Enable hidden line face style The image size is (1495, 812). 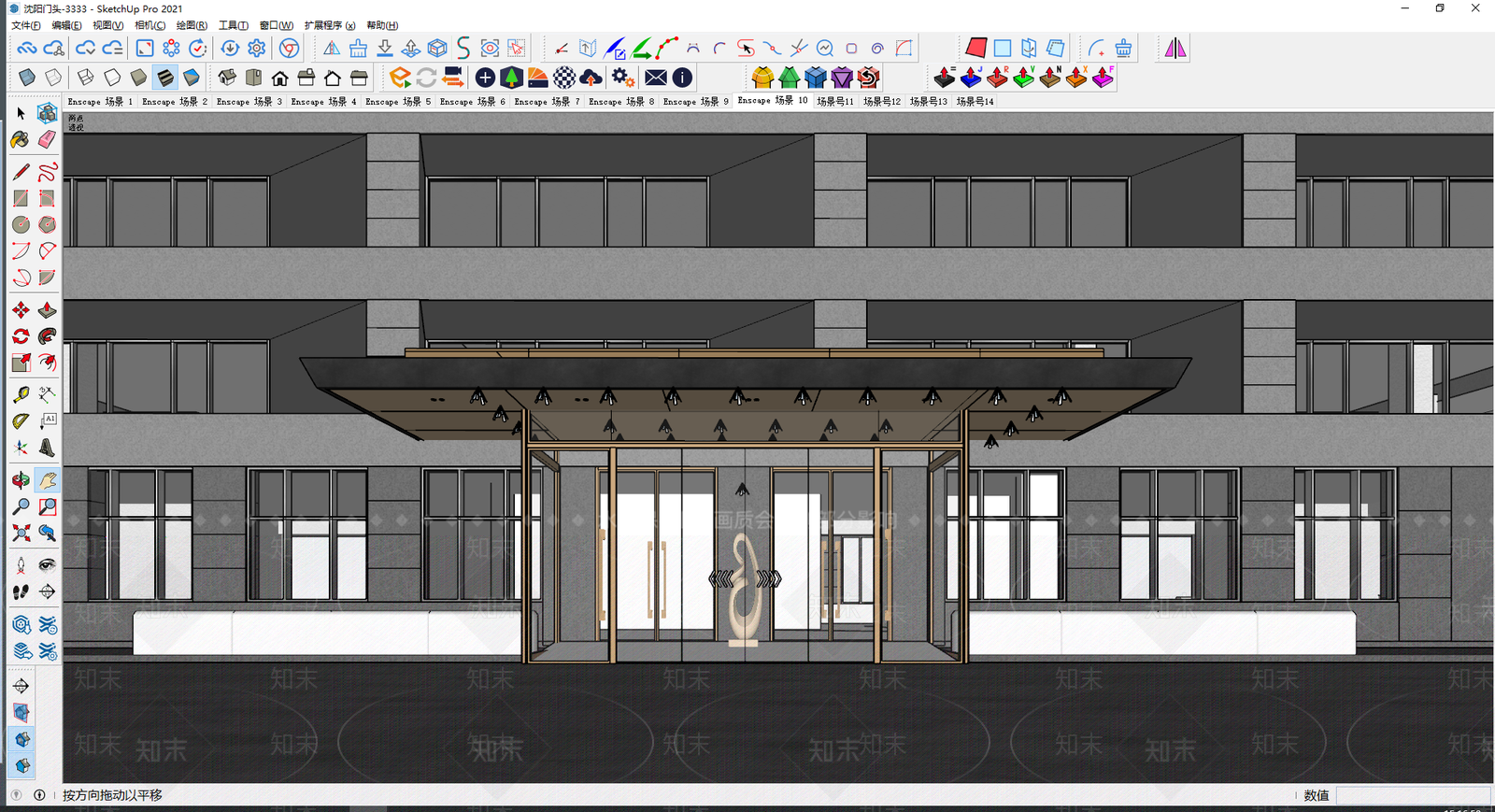112,78
